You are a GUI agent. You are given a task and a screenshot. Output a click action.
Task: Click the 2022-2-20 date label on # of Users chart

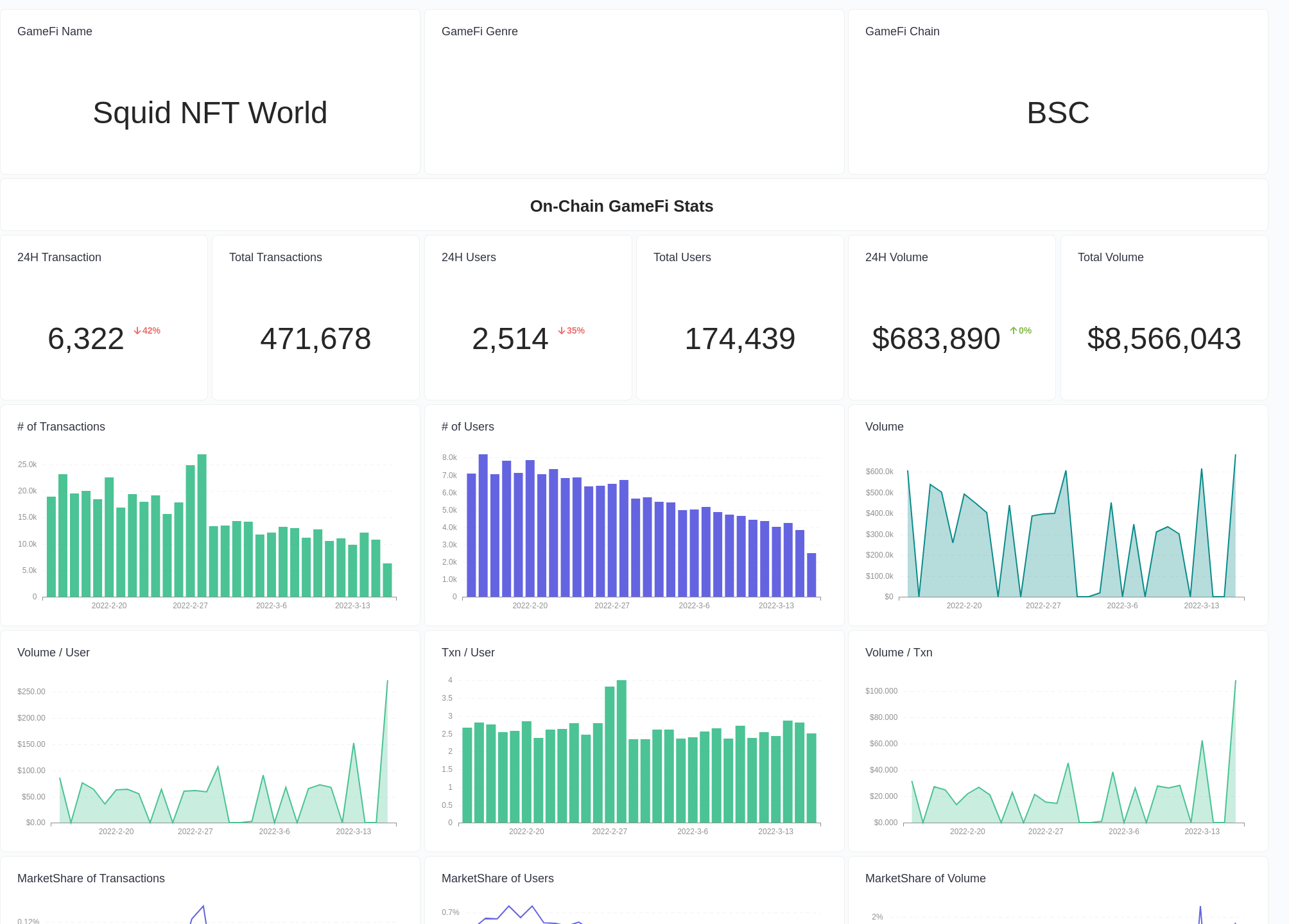point(530,605)
